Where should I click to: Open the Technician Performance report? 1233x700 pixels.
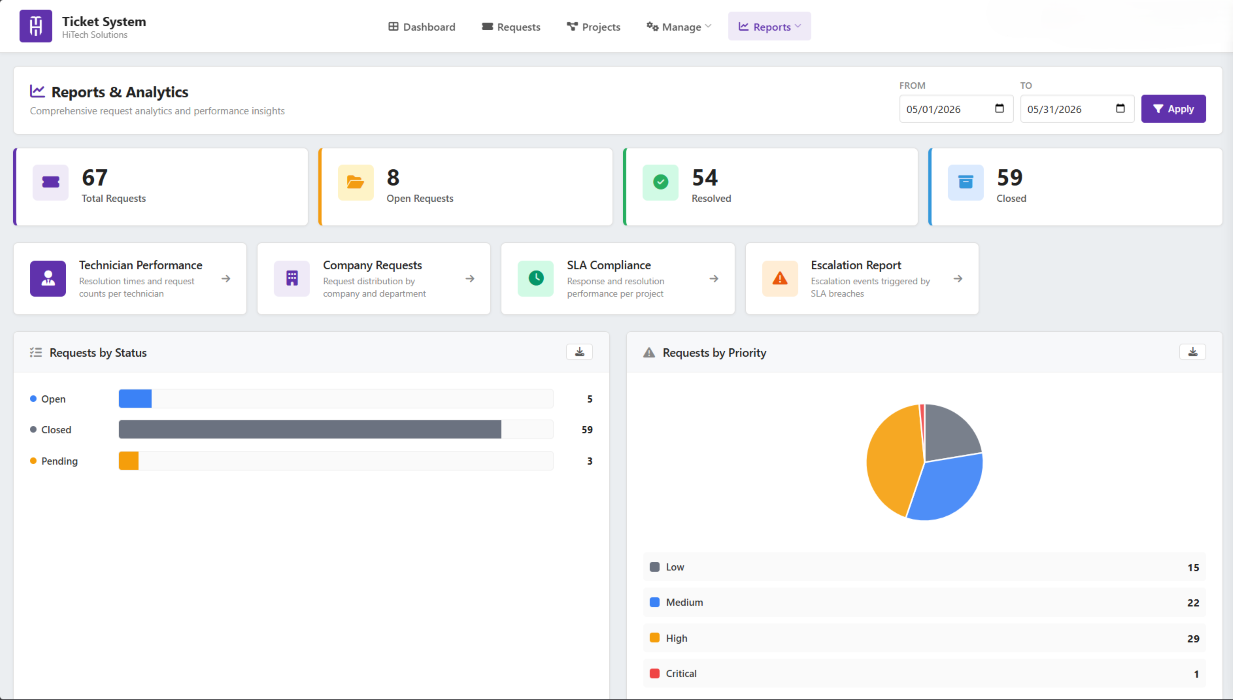(130, 279)
